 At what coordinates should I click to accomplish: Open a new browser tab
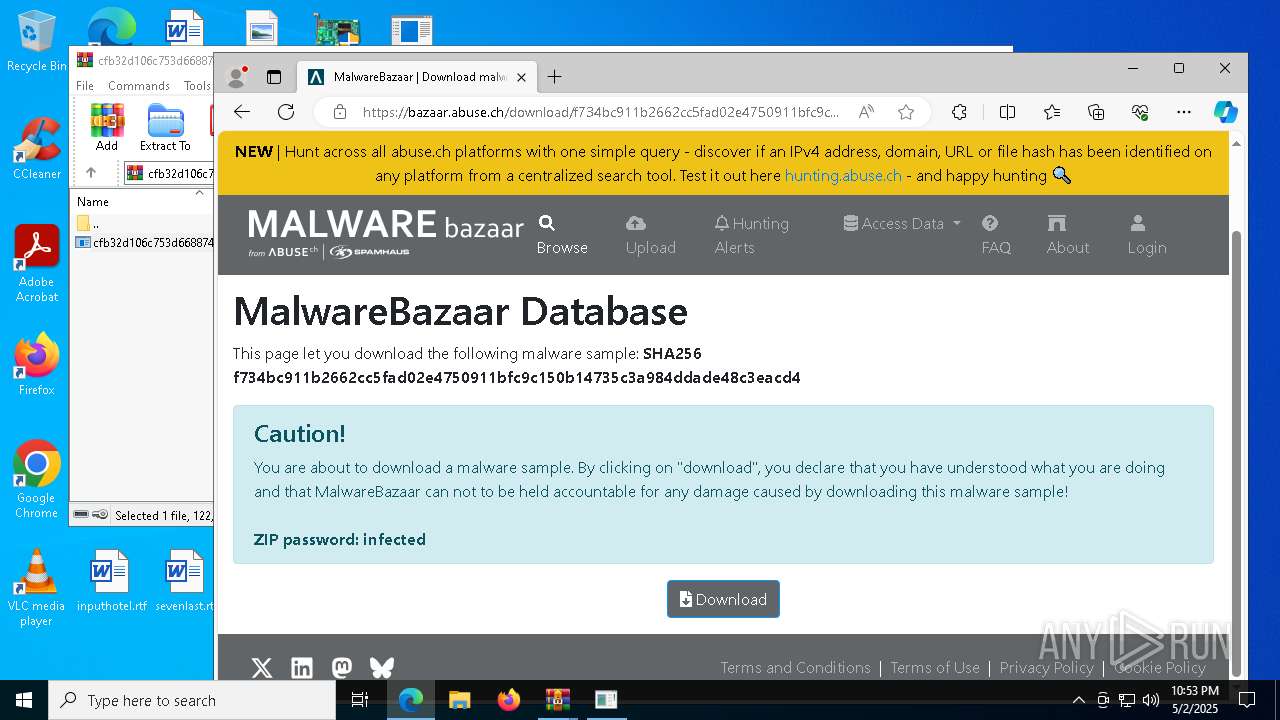(555, 76)
